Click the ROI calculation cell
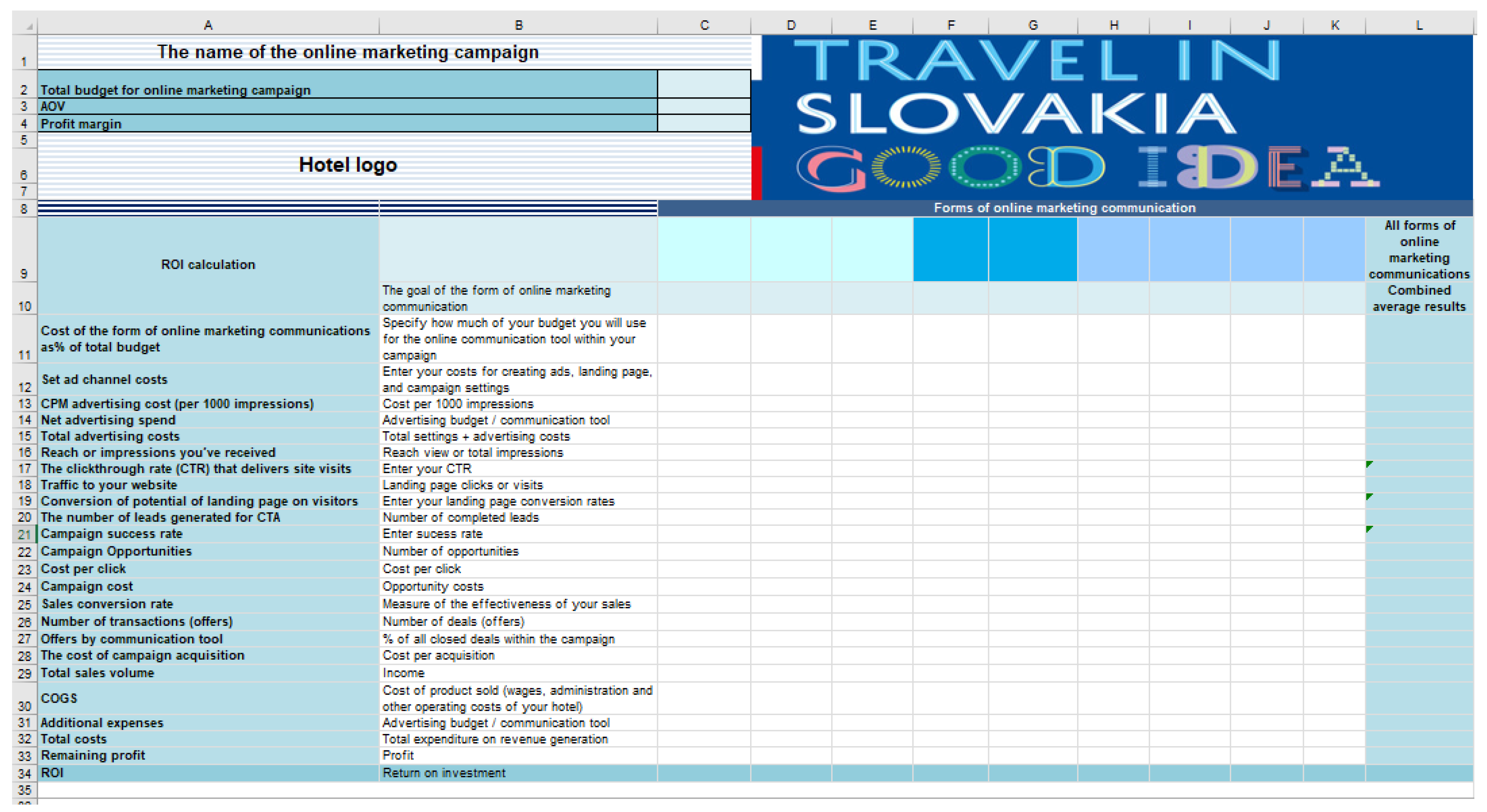1487x812 pixels. 208,265
